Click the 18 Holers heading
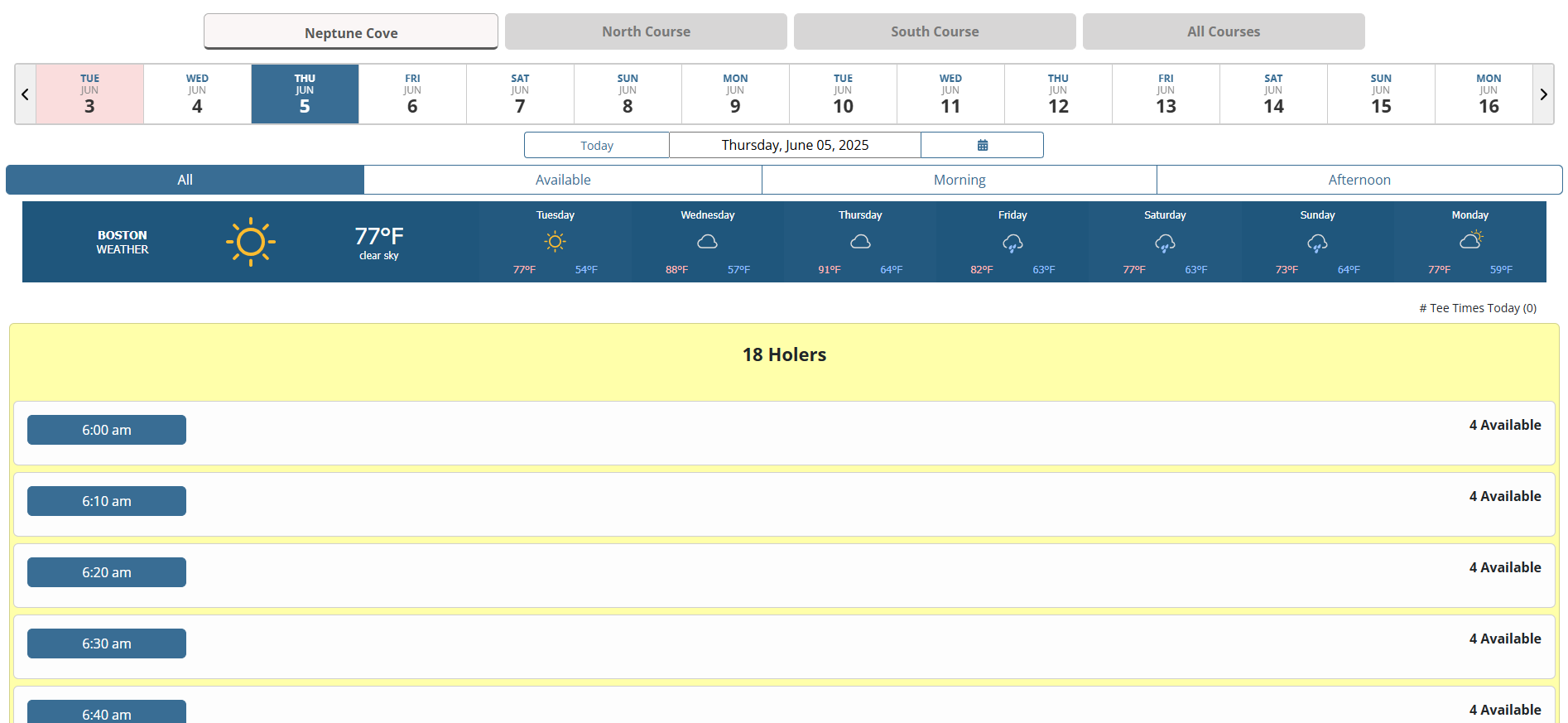 click(x=784, y=354)
